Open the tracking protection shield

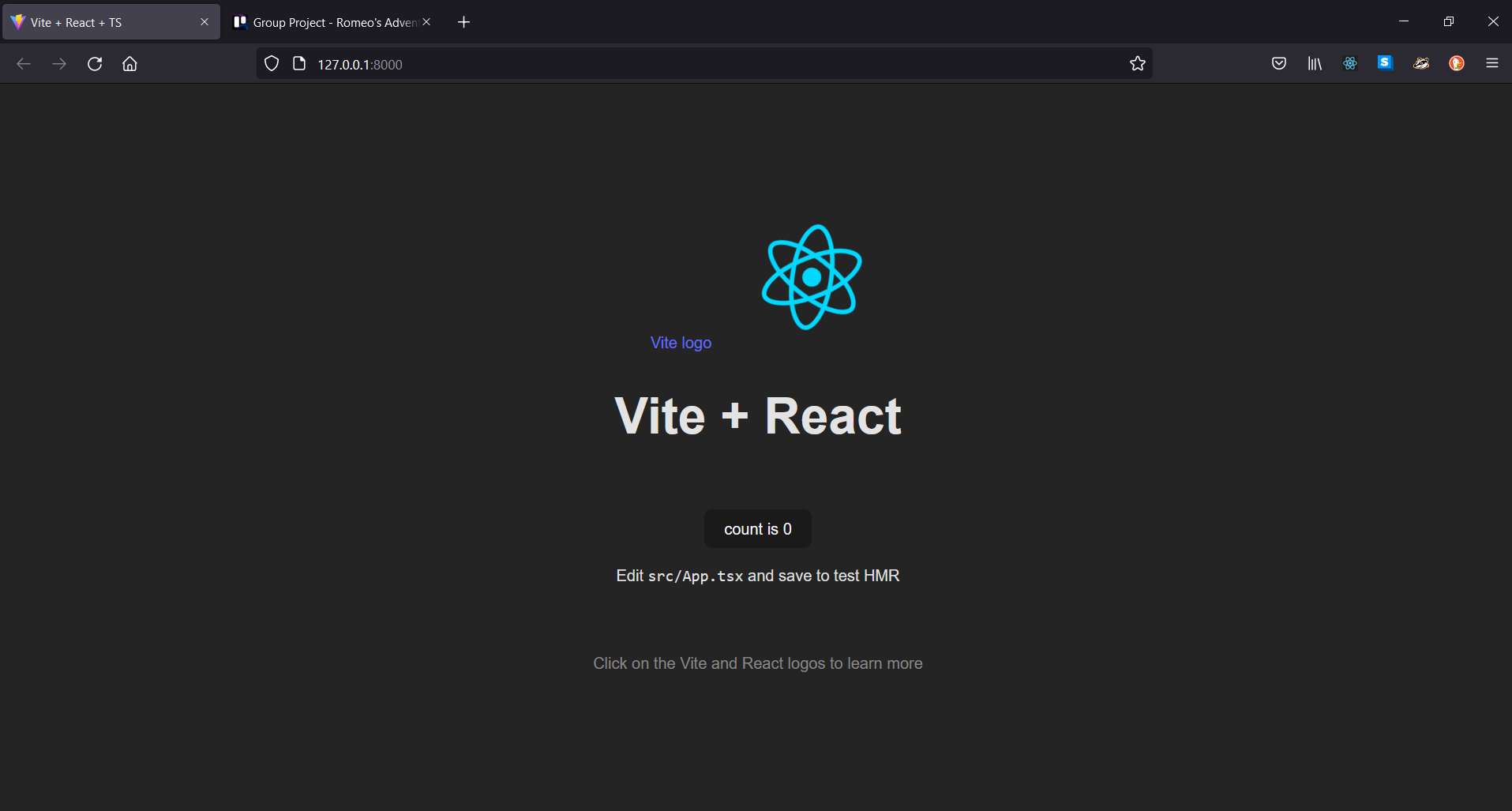click(x=272, y=64)
